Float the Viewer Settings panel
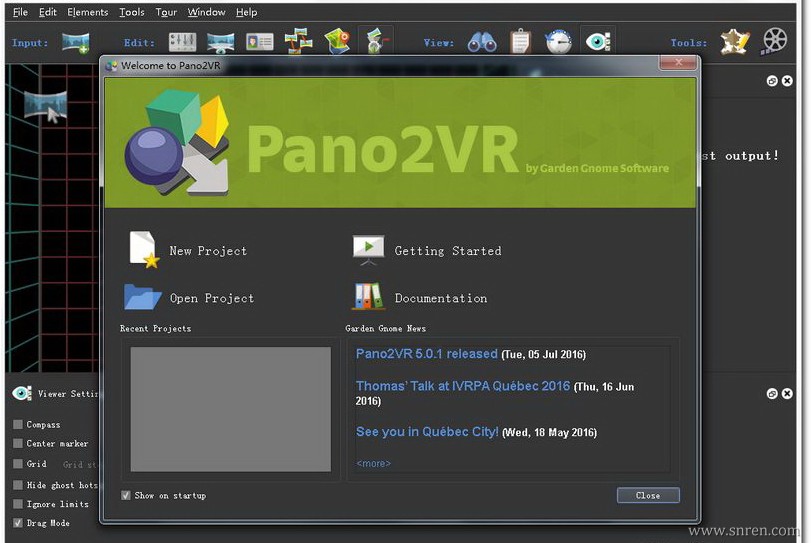The width and height of the screenshot is (811, 543). click(x=772, y=394)
